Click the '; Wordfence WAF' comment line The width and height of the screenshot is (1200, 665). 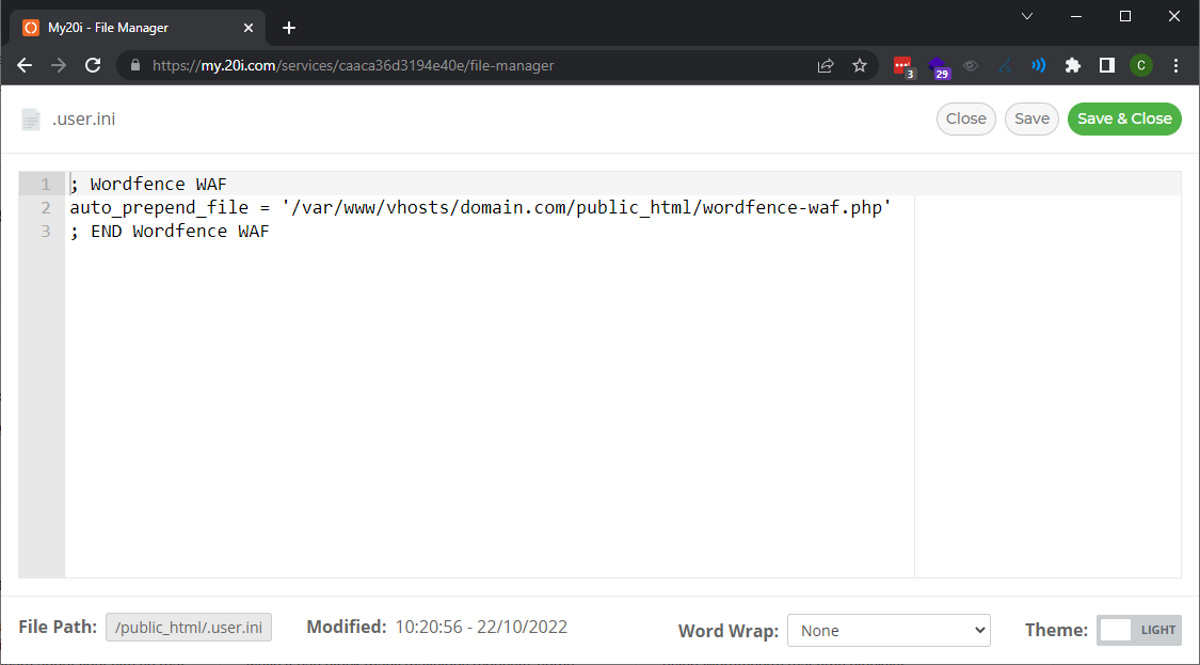click(148, 184)
